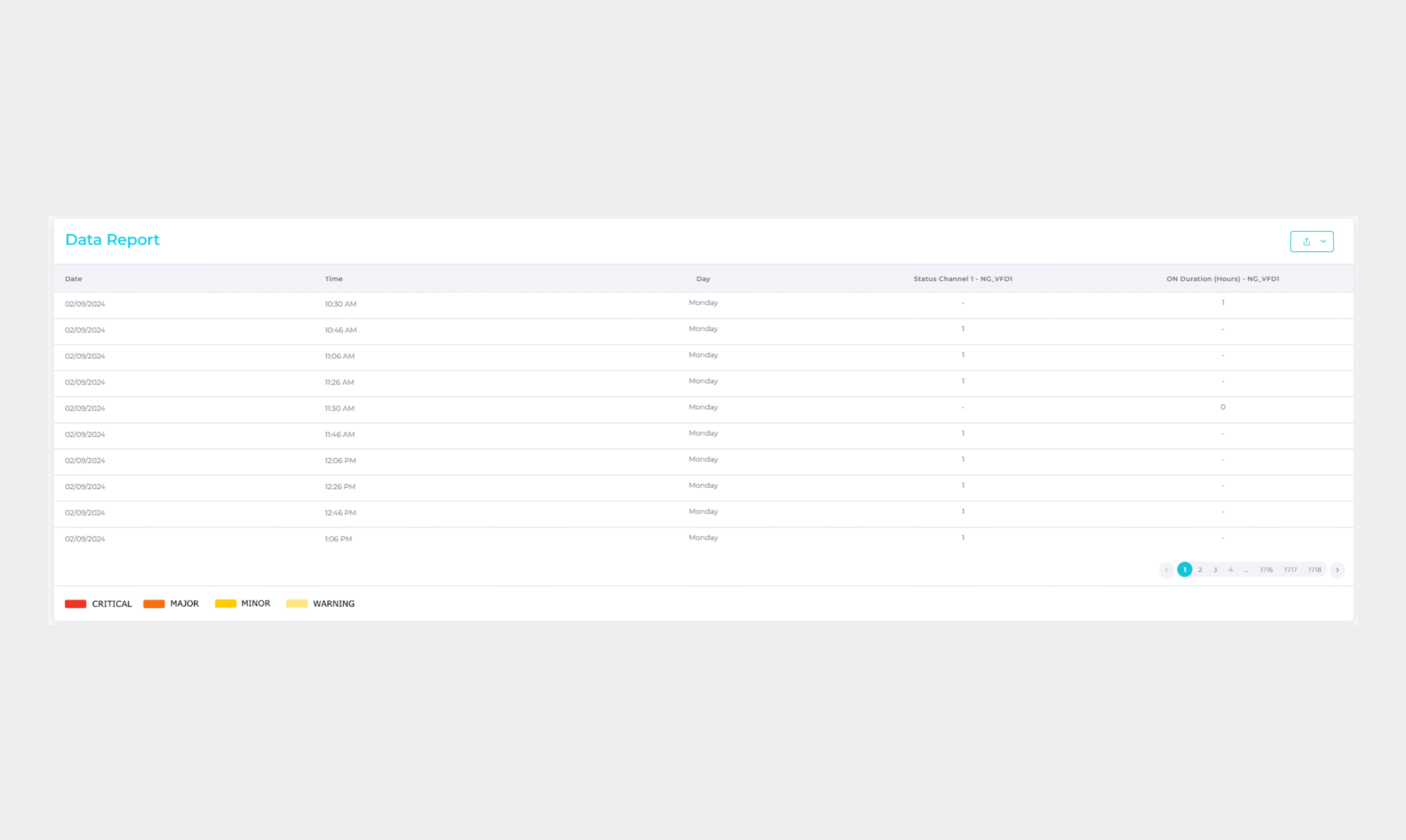Expand the export dropdown chevron

(1323, 241)
